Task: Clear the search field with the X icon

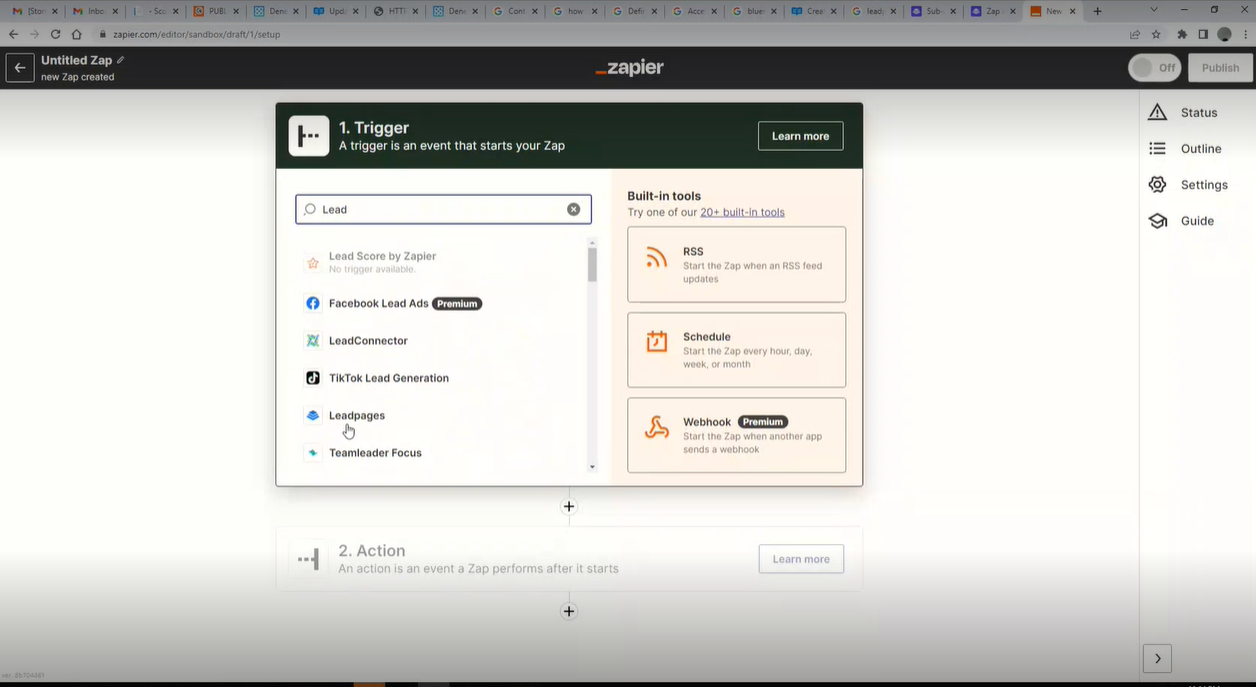Action: (x=573, y=209)
